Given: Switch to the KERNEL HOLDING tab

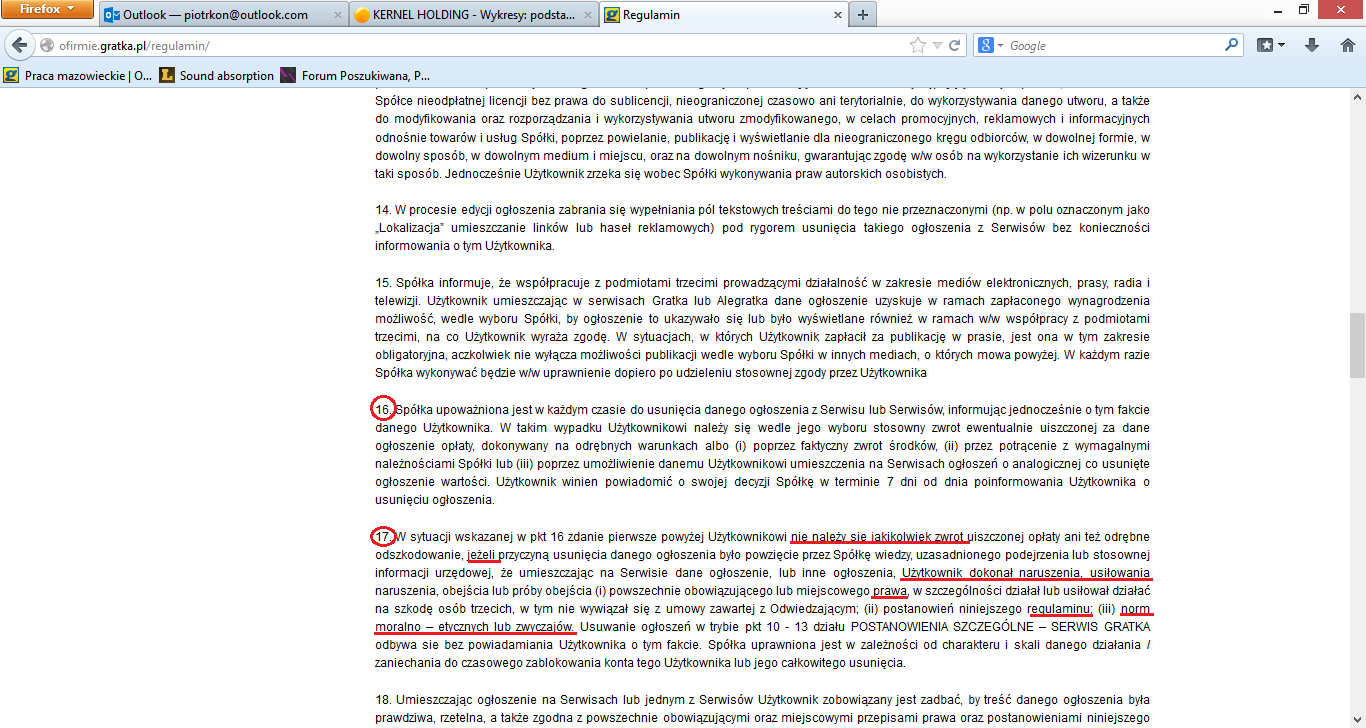Looking at the screenshot, I should pyautogui.click(x=465, y=15).
